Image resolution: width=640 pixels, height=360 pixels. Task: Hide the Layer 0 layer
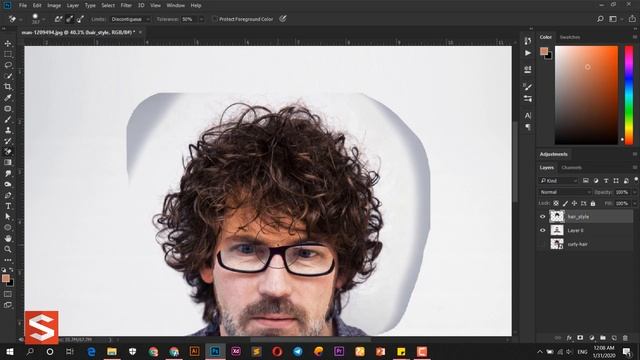(x=542, y=230)
